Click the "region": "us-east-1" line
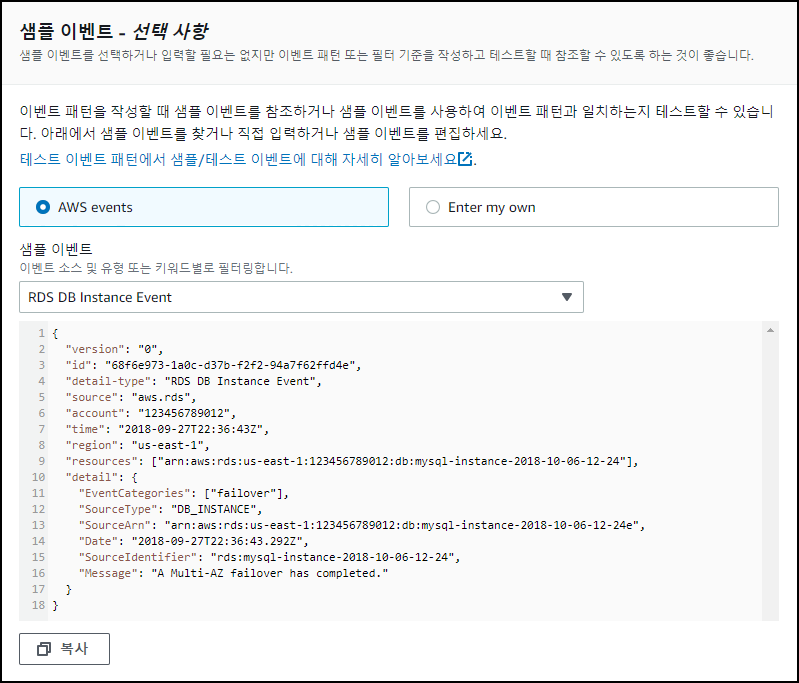 click(137, 445)
